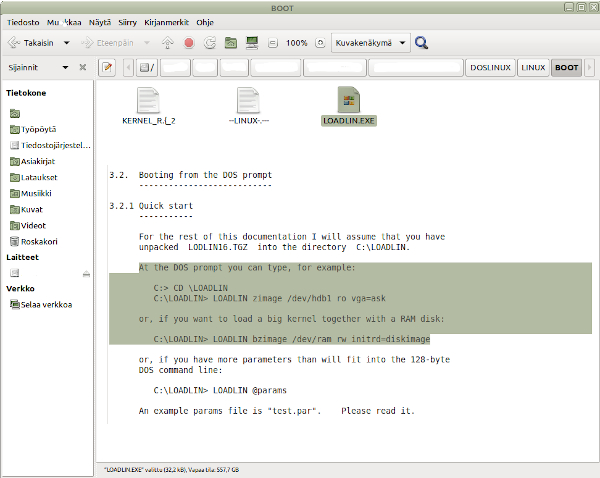Screen dimensions: 600x478
Task: Go to LINUX folder in path bar
Action: tap(533, 68)
